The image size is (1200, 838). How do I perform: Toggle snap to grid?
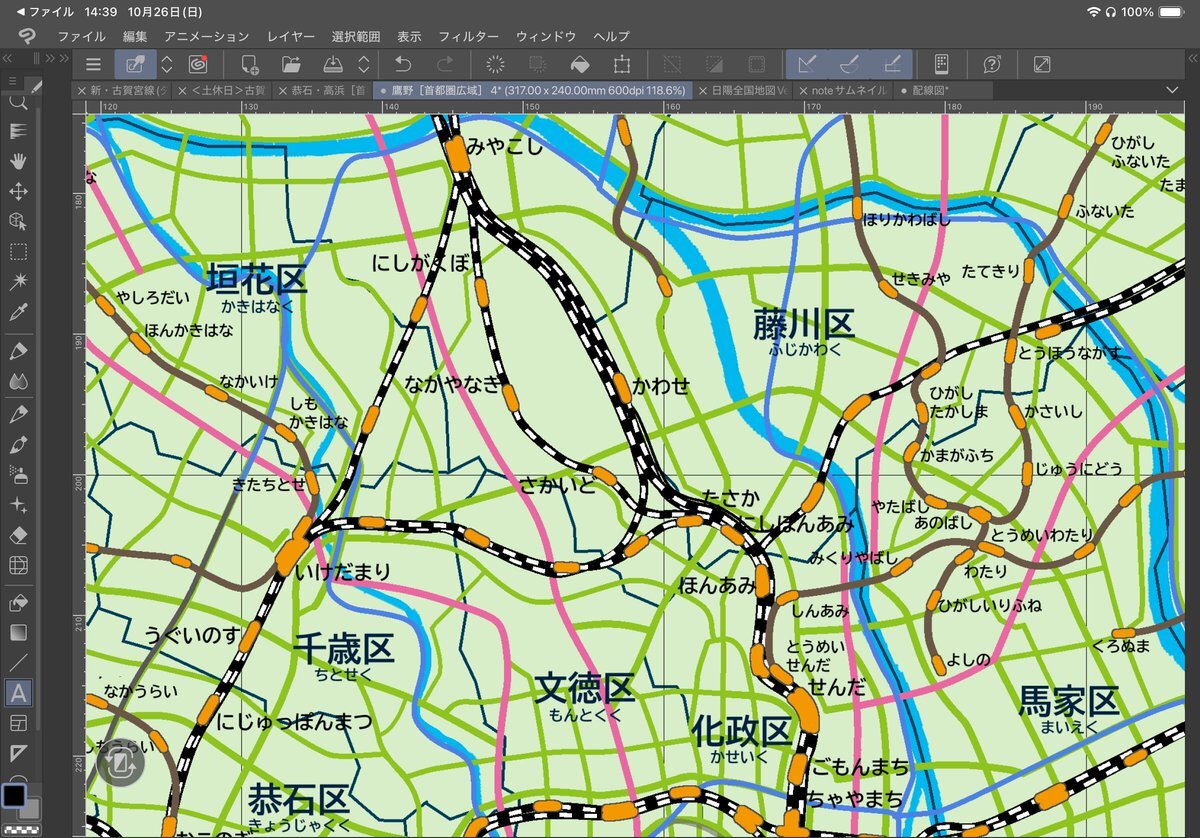coord(892,64)
